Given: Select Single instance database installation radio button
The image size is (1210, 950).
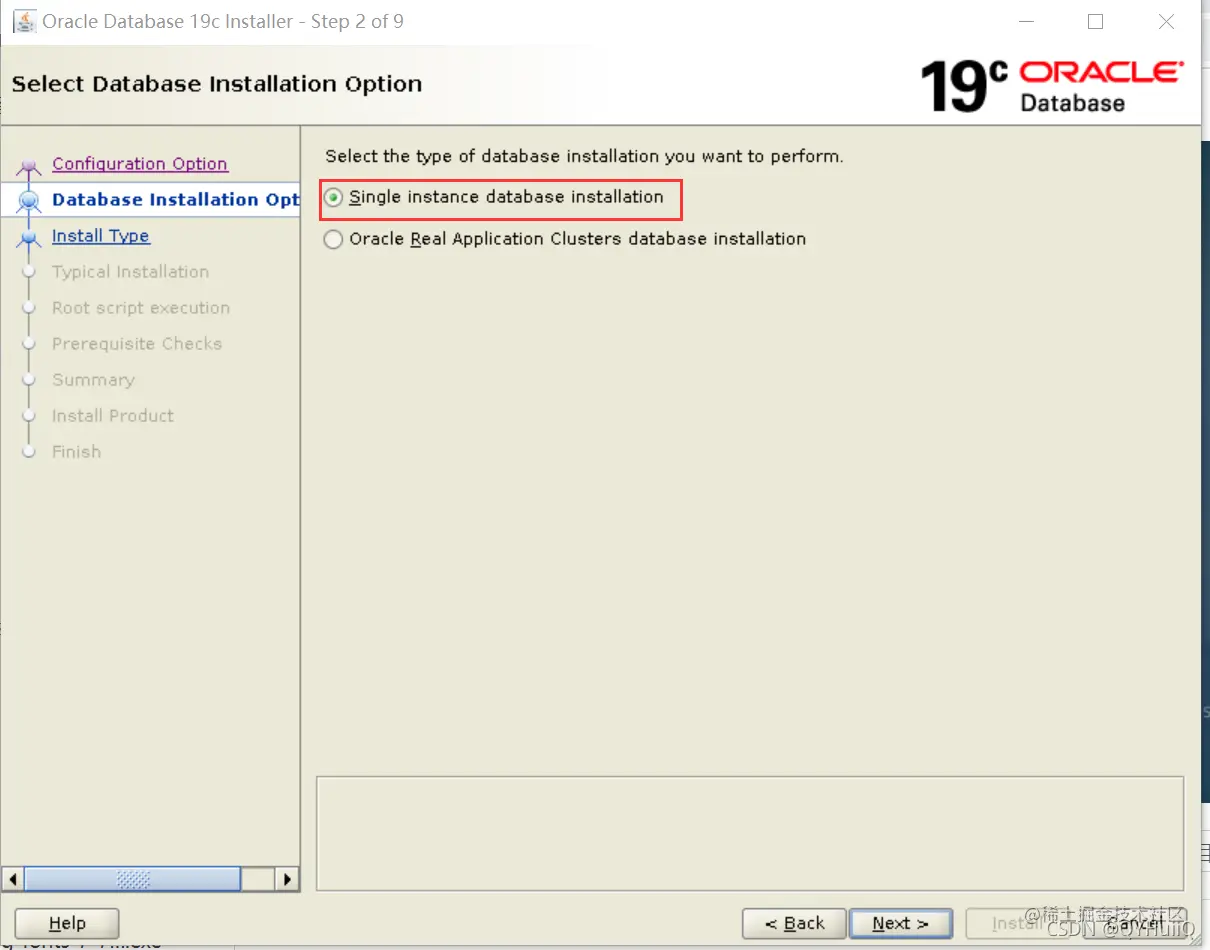Looking at the screenshot, I should coord(334,198).
